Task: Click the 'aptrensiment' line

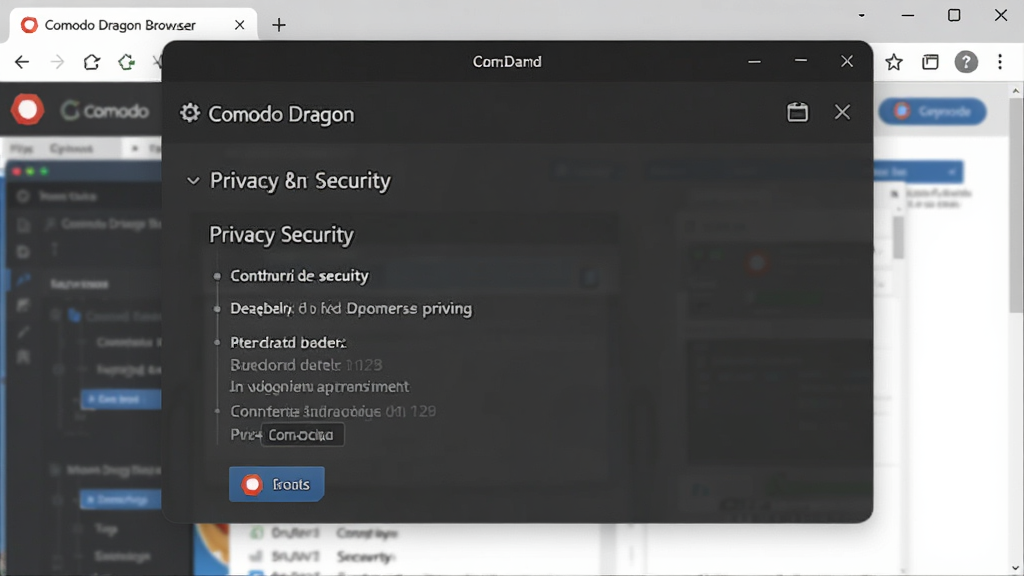Action: tap(319, 387)
